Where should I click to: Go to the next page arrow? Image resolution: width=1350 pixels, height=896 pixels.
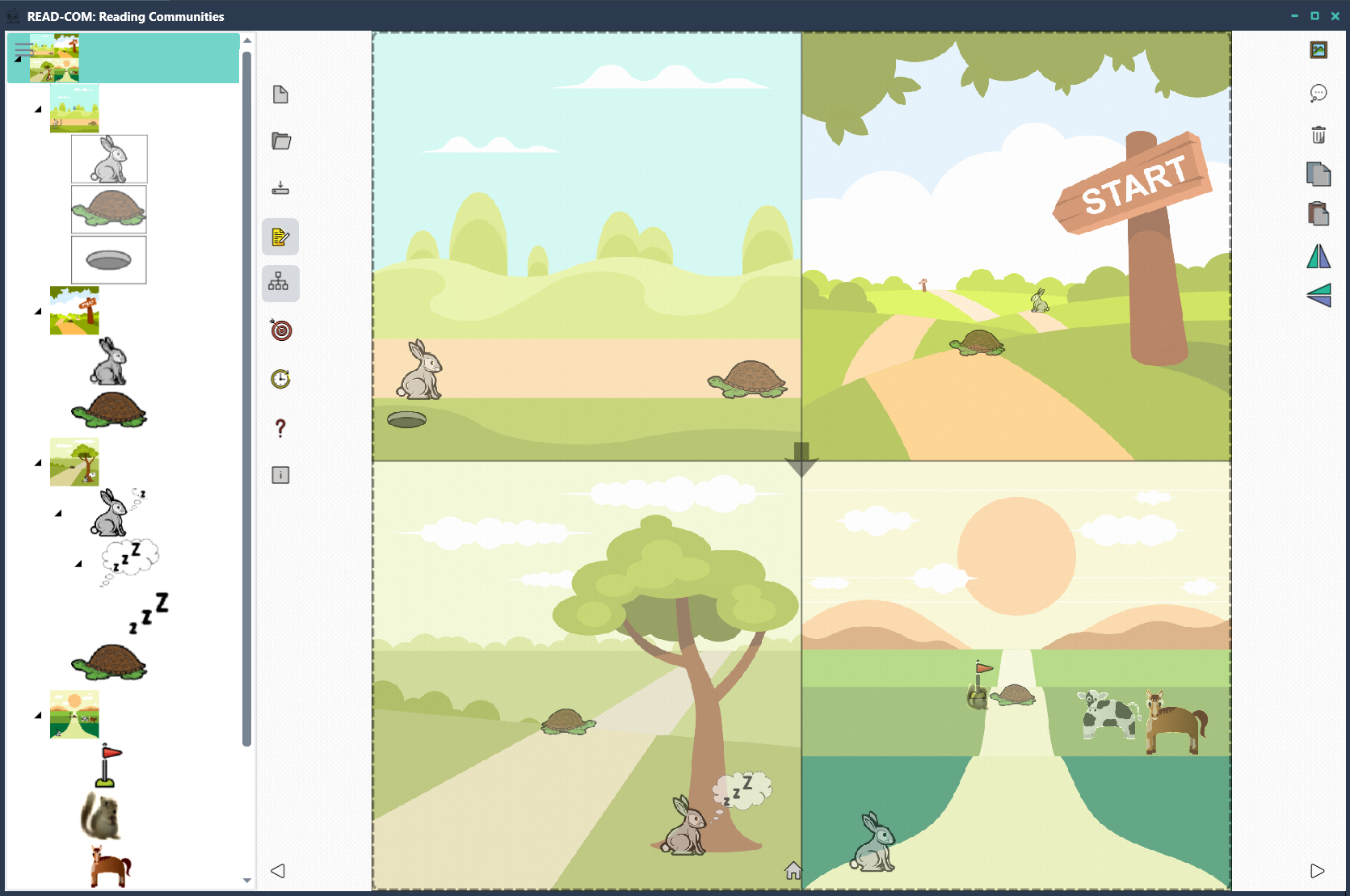(1318, 871)
